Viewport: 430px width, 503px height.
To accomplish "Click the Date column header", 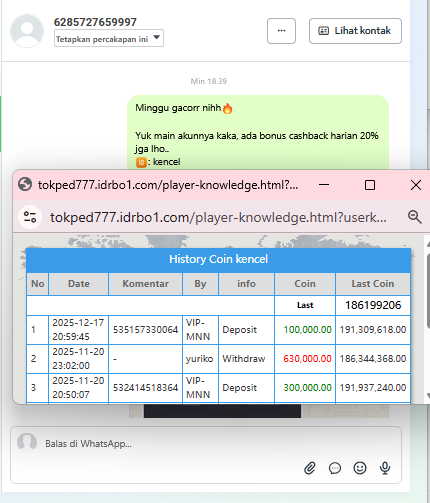I will point(79,284).
